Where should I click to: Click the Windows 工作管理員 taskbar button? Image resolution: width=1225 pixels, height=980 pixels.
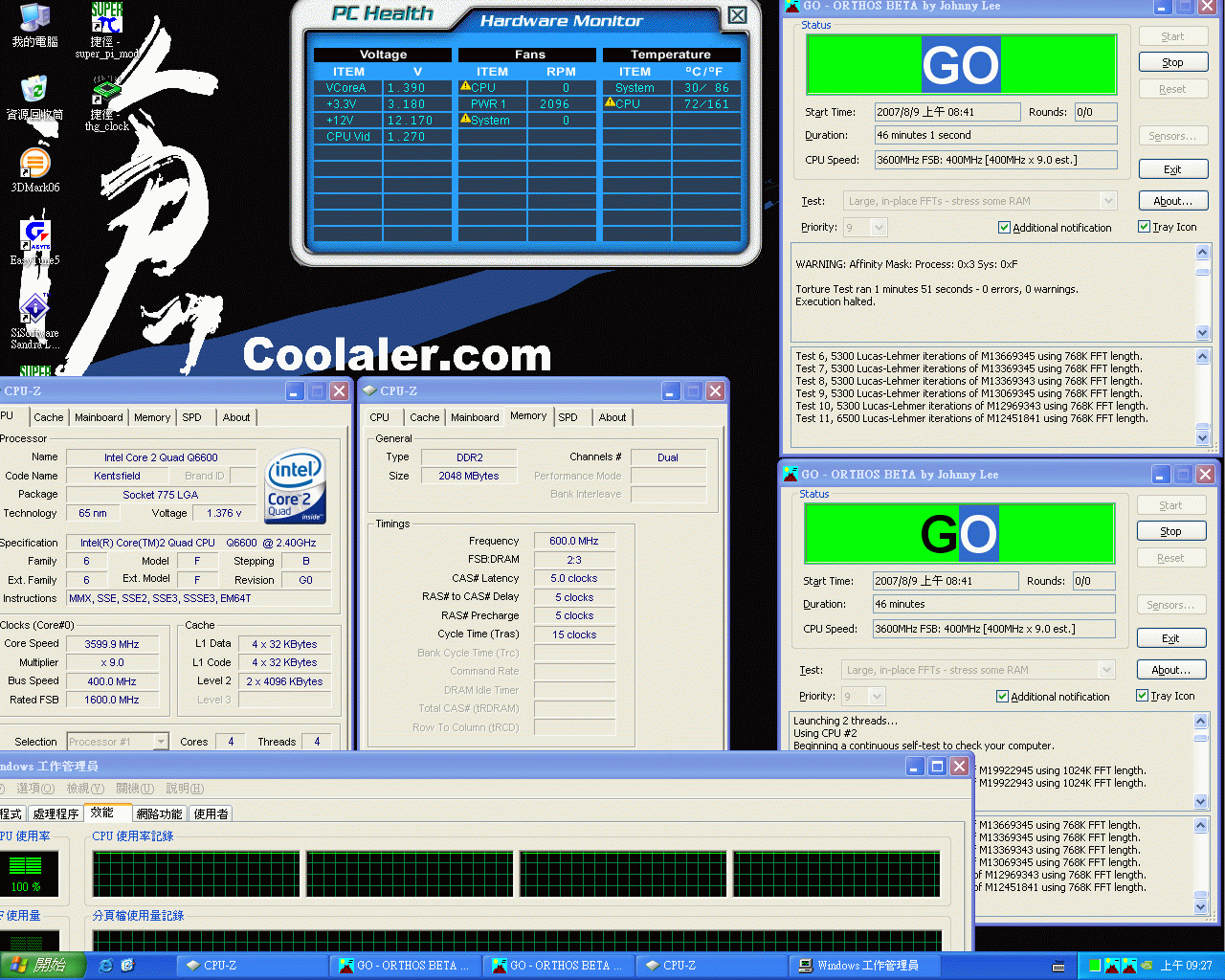(x=866, y=966)
